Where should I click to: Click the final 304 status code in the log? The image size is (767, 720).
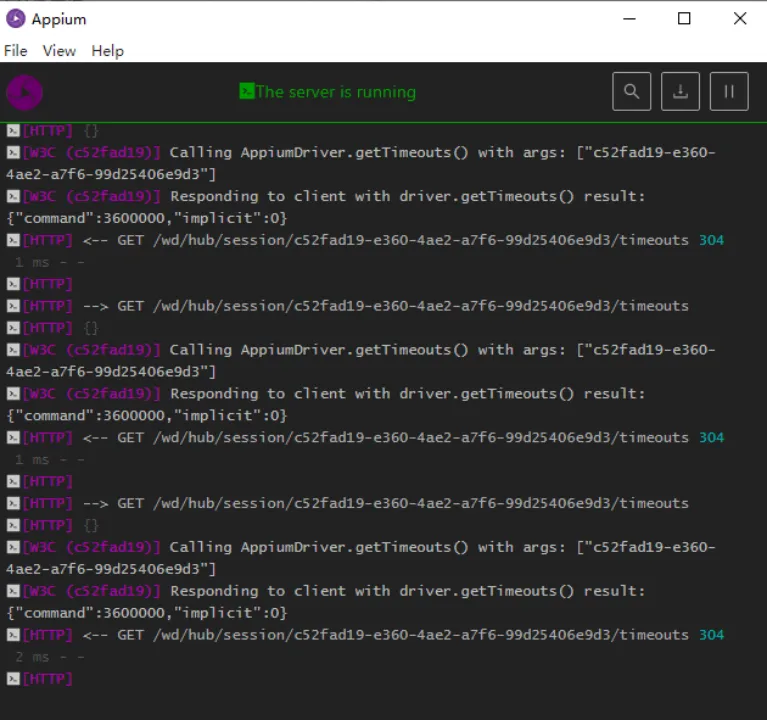click(x=711, y=635)
